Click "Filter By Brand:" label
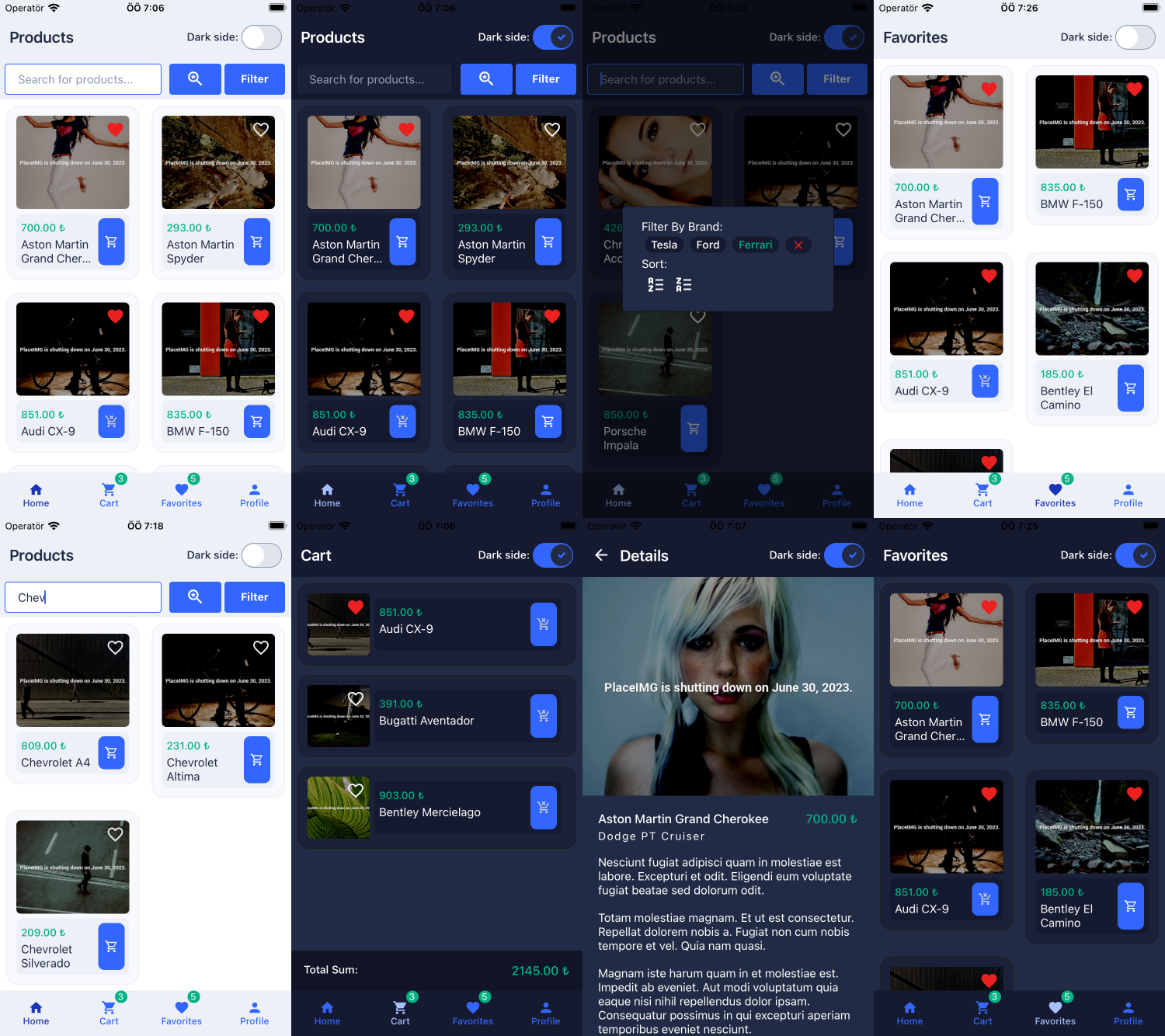The width and height of the screenshot is (1165, 1036). point(682,226)
